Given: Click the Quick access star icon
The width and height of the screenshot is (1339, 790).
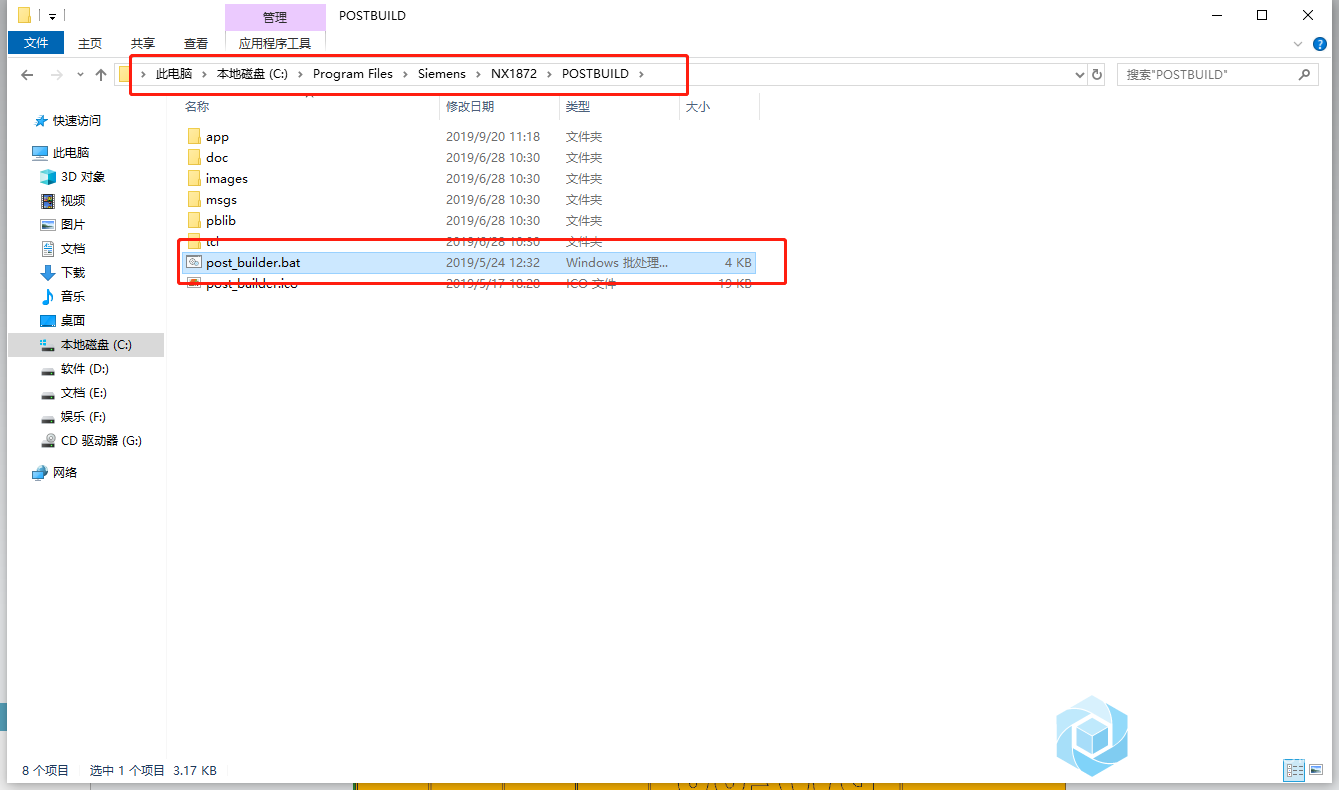Looking at the screenshot, I should (41, 120).
